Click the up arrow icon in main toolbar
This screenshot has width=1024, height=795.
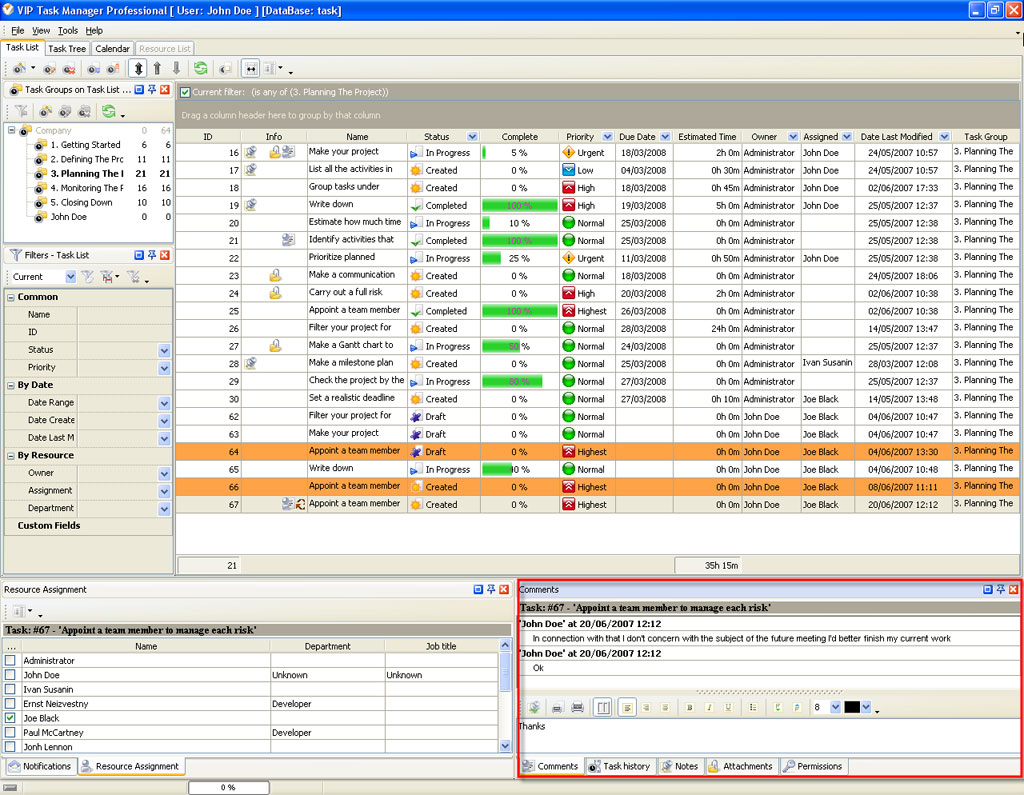157,68
